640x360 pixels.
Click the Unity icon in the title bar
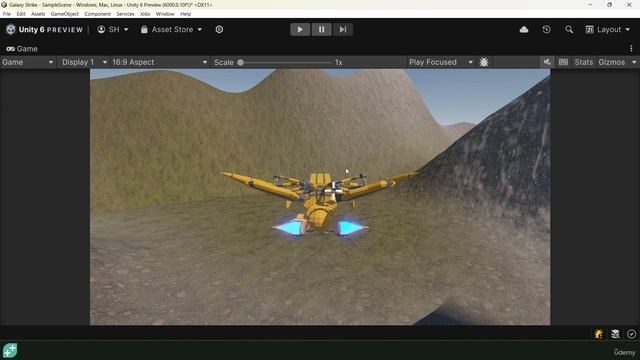tap(4, 4)
